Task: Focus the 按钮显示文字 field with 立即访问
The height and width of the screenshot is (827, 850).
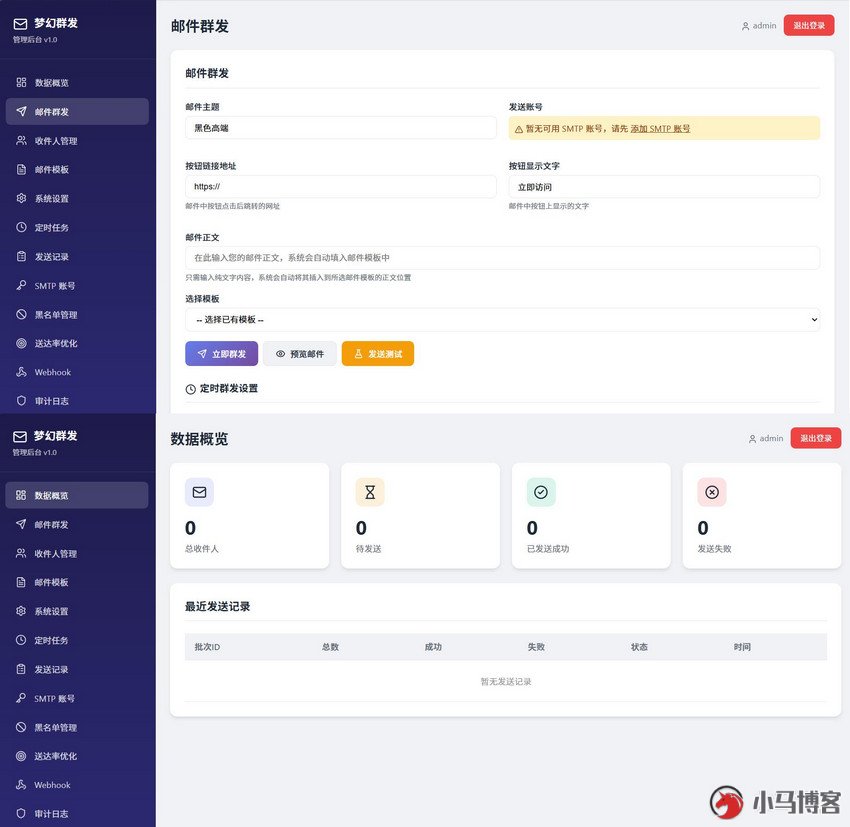Action: tap(664, 187)
